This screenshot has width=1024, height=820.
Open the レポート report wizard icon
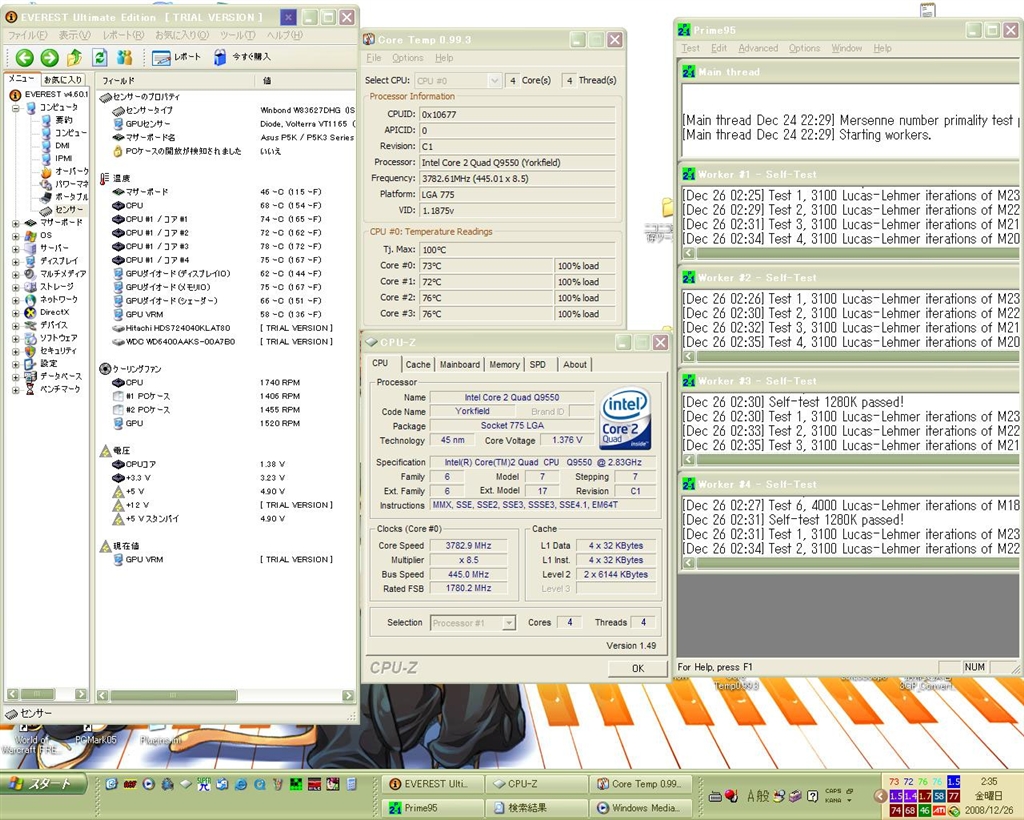tap(162, 58)
